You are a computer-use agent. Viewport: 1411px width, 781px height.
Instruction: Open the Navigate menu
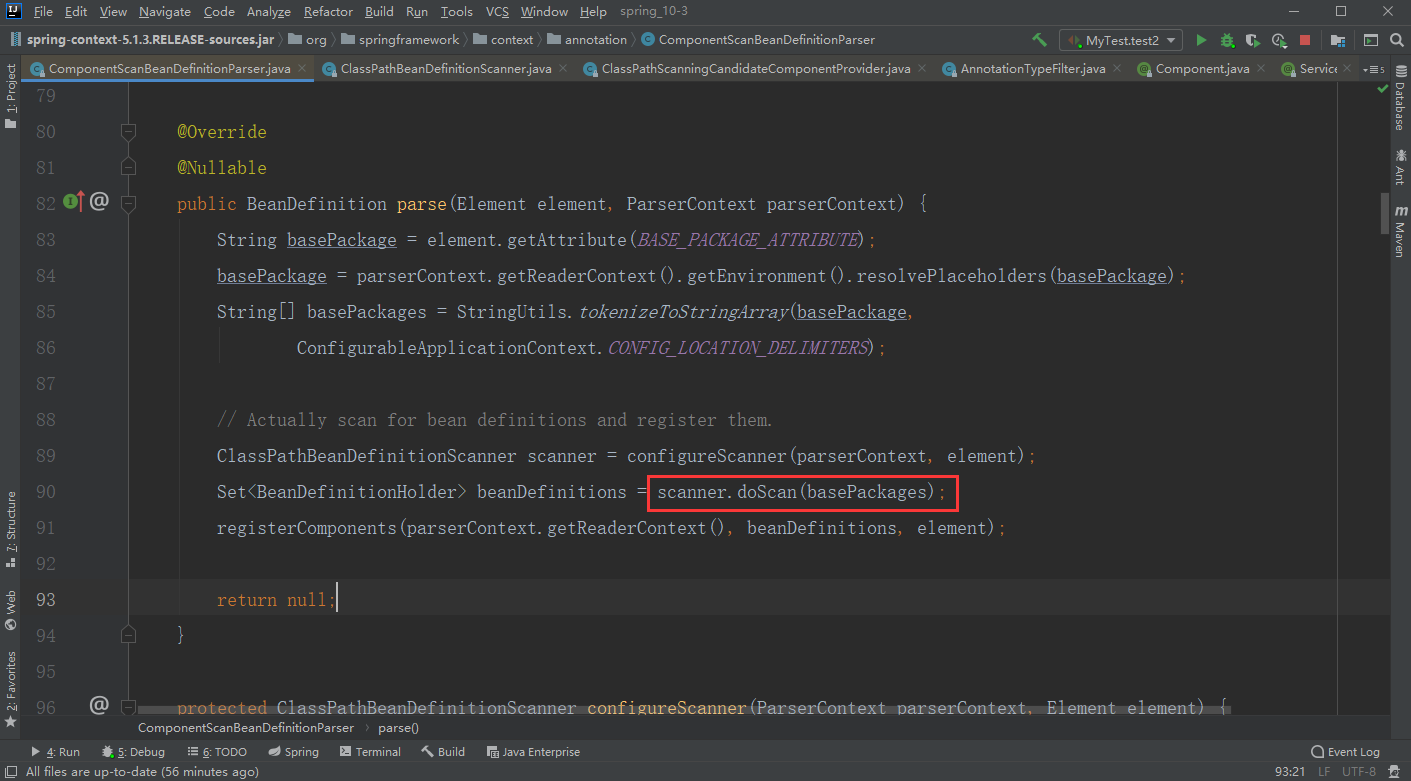(165, 12)
